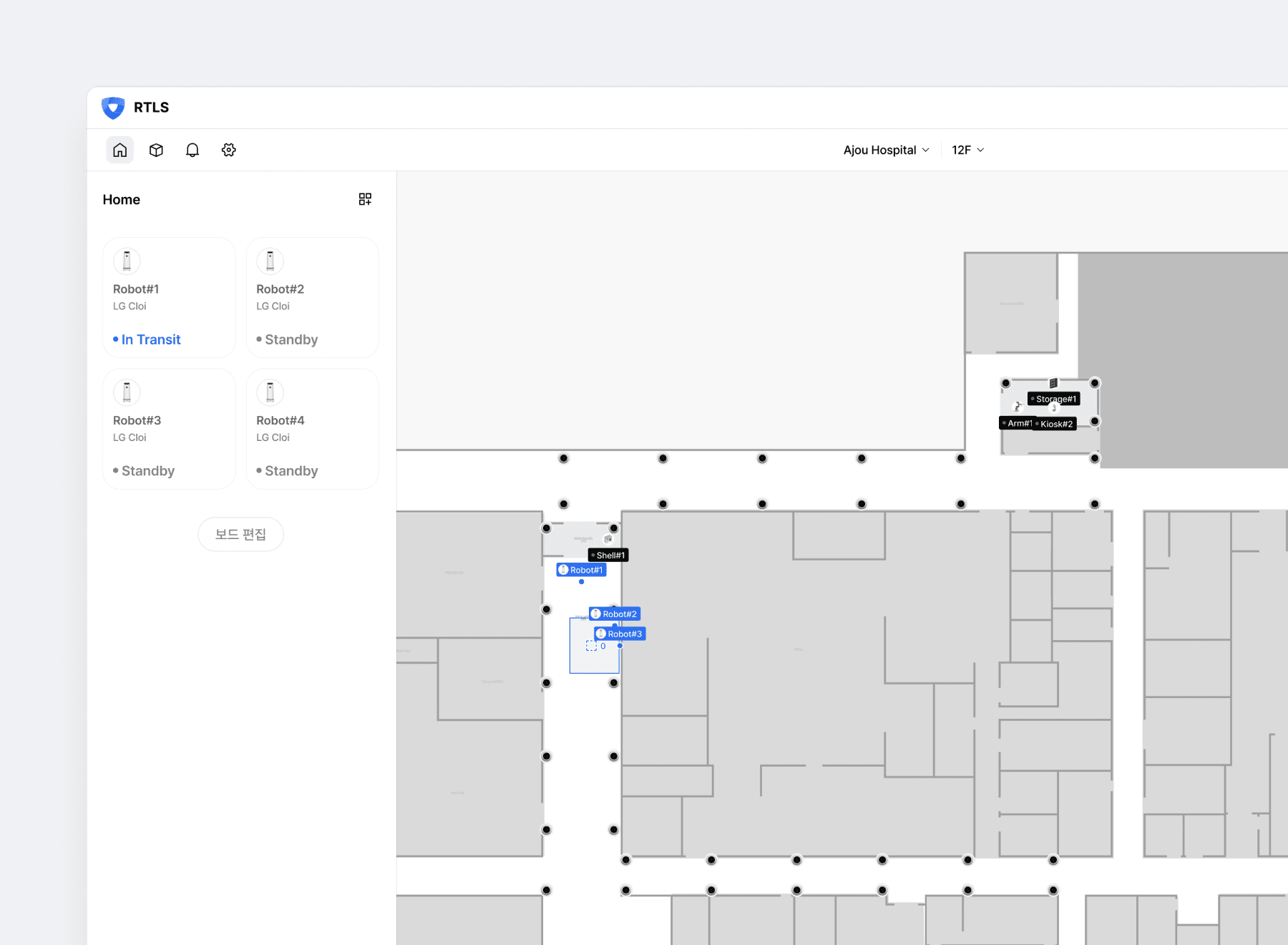Select the Robot#2 Standby card
This screenshot has height=945, width=1288.
tap(312, 298)
